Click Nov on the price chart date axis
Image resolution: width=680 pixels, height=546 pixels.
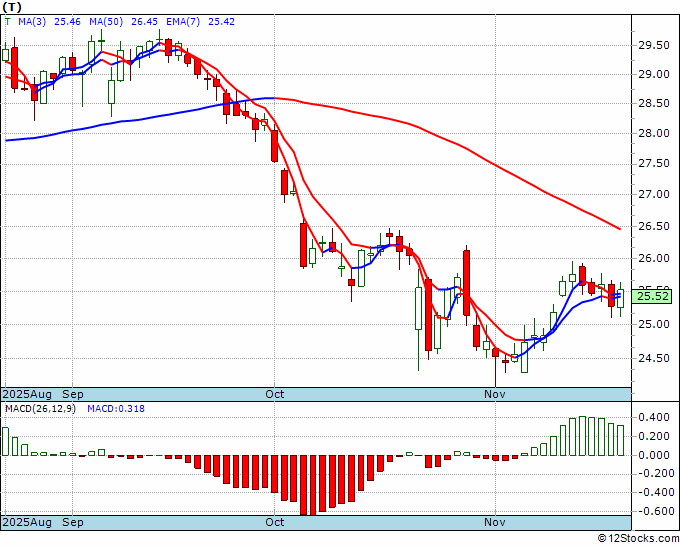[x=495, y=395]
